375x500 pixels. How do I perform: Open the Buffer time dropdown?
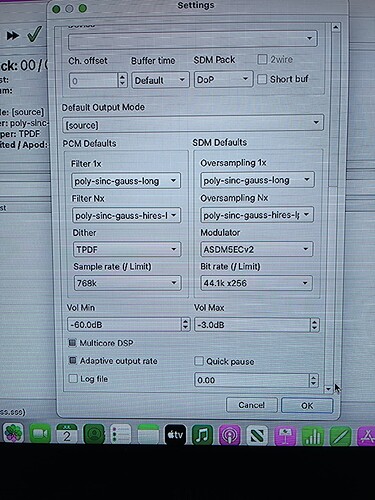pos(160,80)
